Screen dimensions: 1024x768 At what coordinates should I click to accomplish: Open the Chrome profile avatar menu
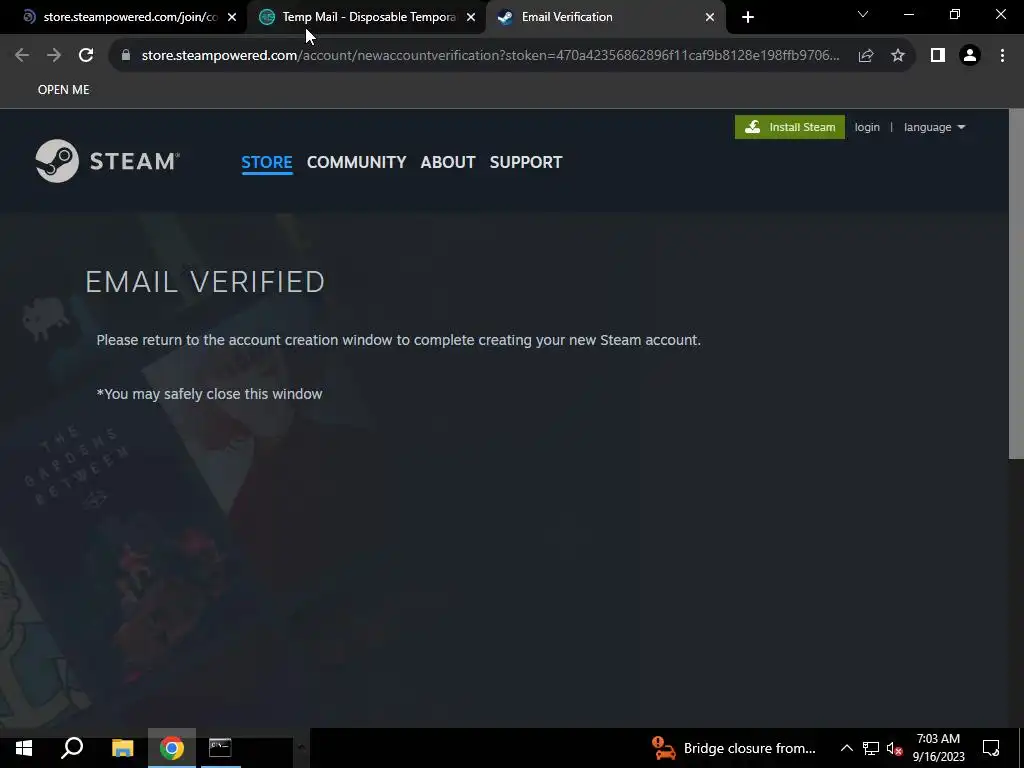970,56
